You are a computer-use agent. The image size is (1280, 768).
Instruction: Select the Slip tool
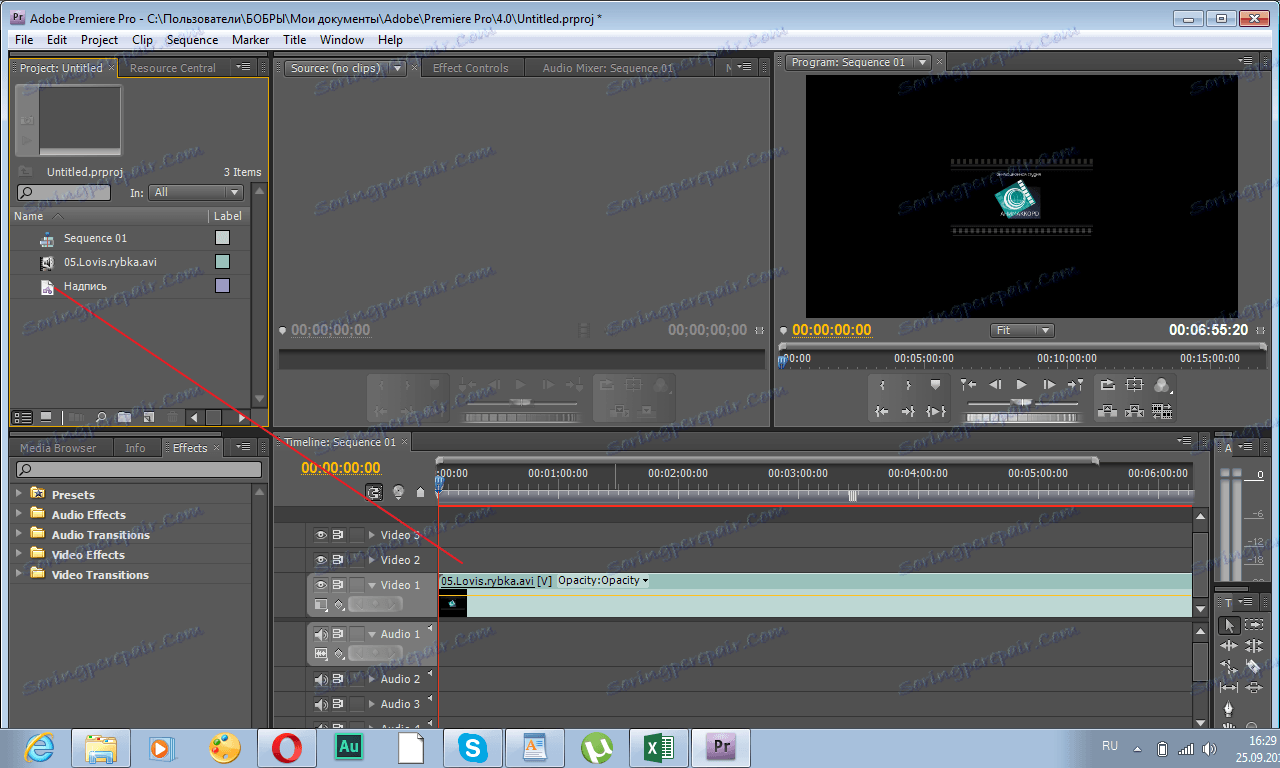pos(1229,687)
